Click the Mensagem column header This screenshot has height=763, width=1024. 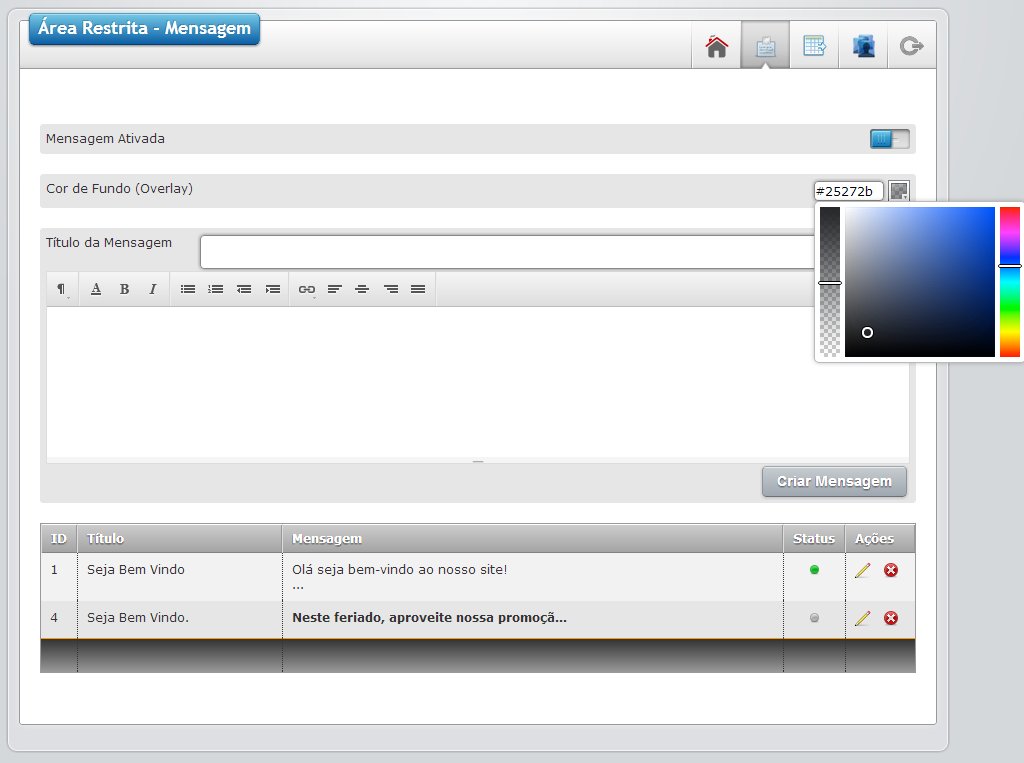(533, 538)
